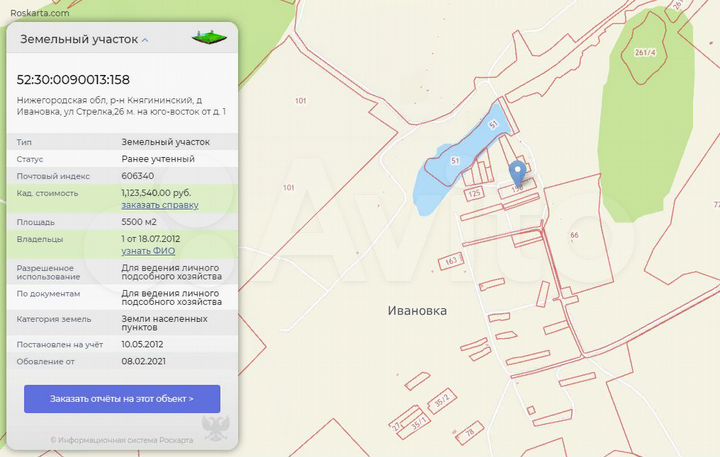Click parcel 125 on the map
The width and height of the screenshot is (720, 457).
(x=475, y=191)
